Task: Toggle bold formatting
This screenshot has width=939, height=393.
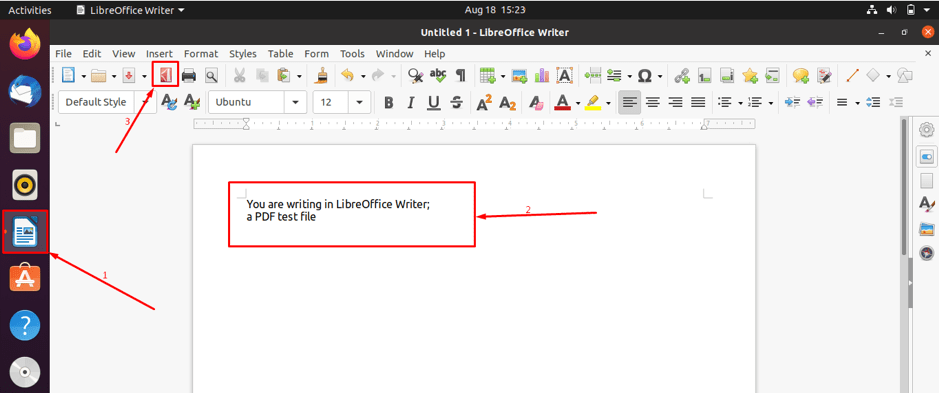Action: click(389, 102)
